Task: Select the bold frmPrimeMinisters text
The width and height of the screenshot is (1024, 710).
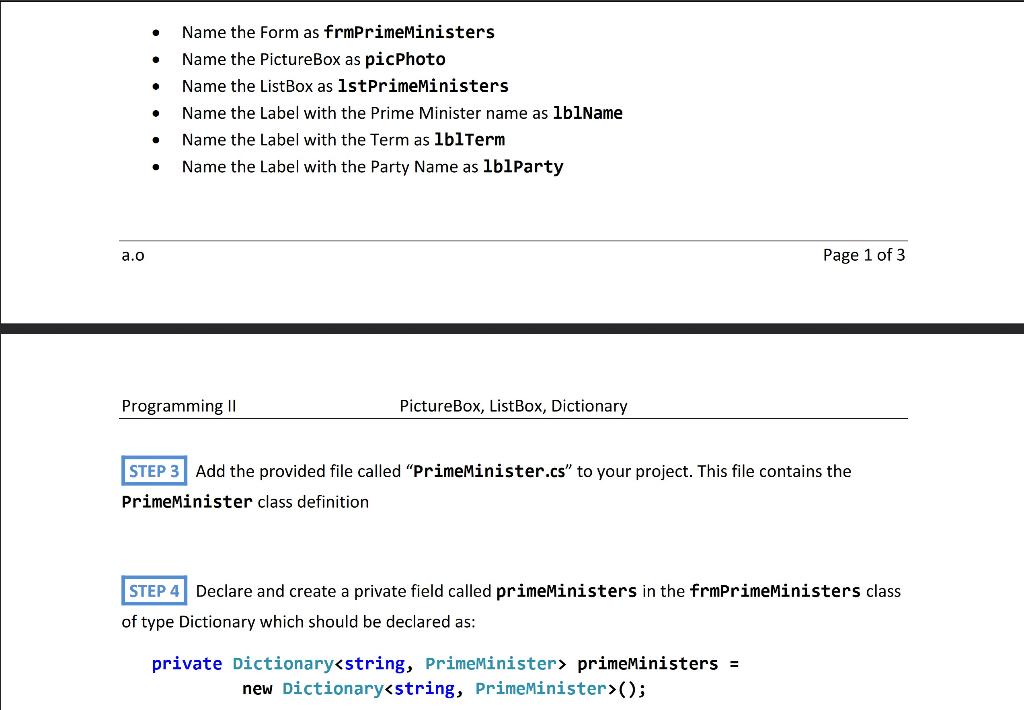Action: click(409, 32)
